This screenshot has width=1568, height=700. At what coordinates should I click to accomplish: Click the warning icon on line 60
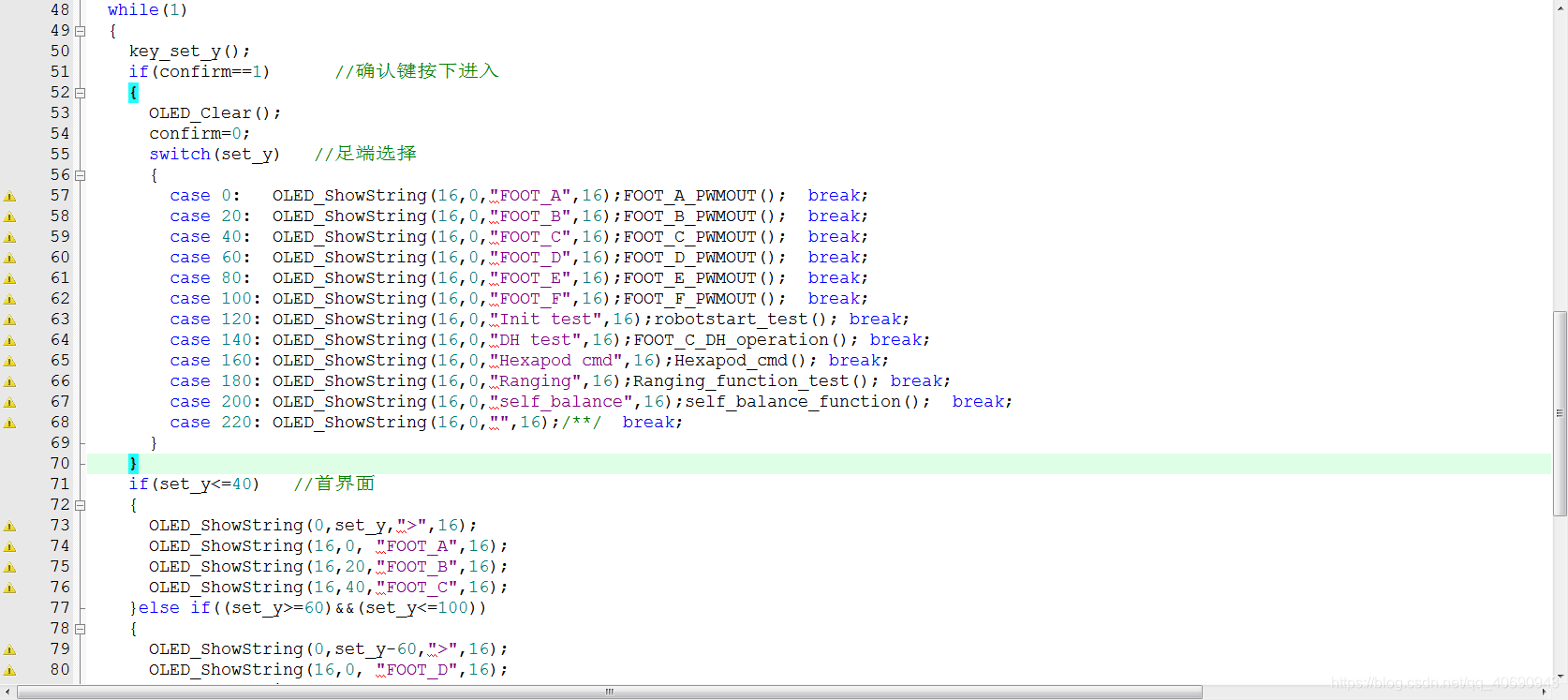coord(9,258)
